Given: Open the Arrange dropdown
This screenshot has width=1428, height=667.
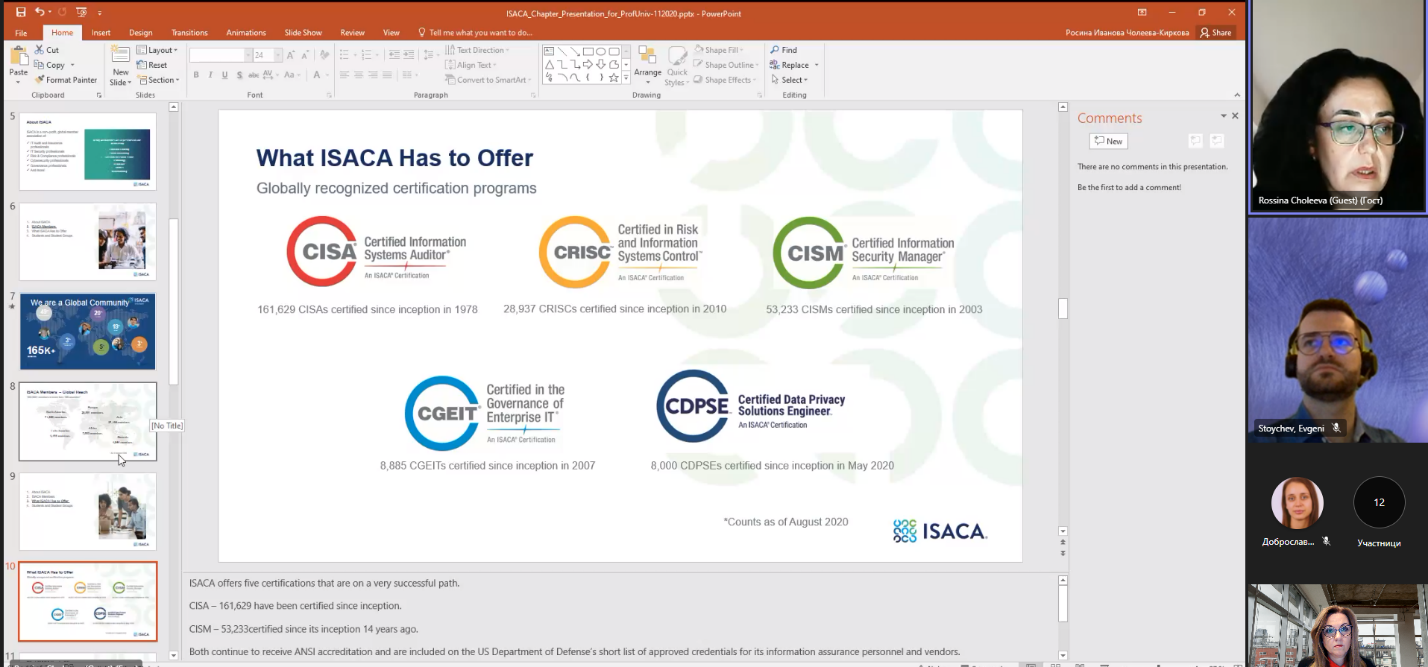Looking at the screenshot, I should pyautogui.click(x=648, y=66).
